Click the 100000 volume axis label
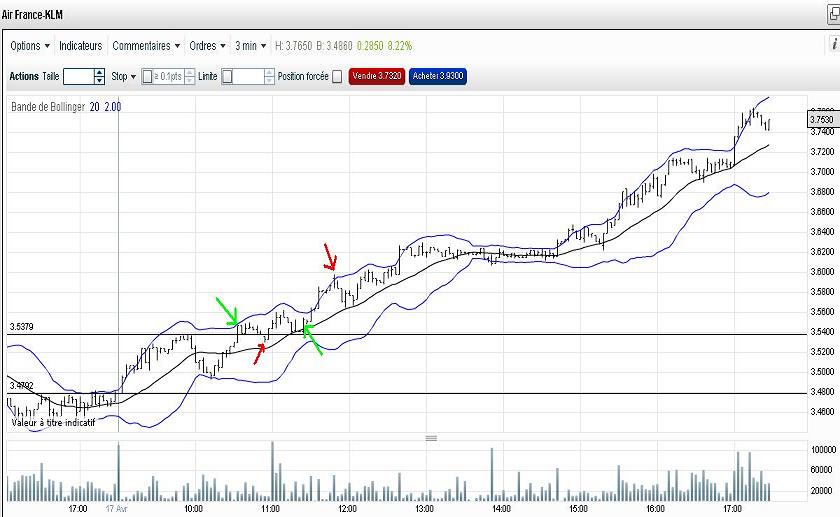Viewport: 840px width, 517px height. point(822,449)
